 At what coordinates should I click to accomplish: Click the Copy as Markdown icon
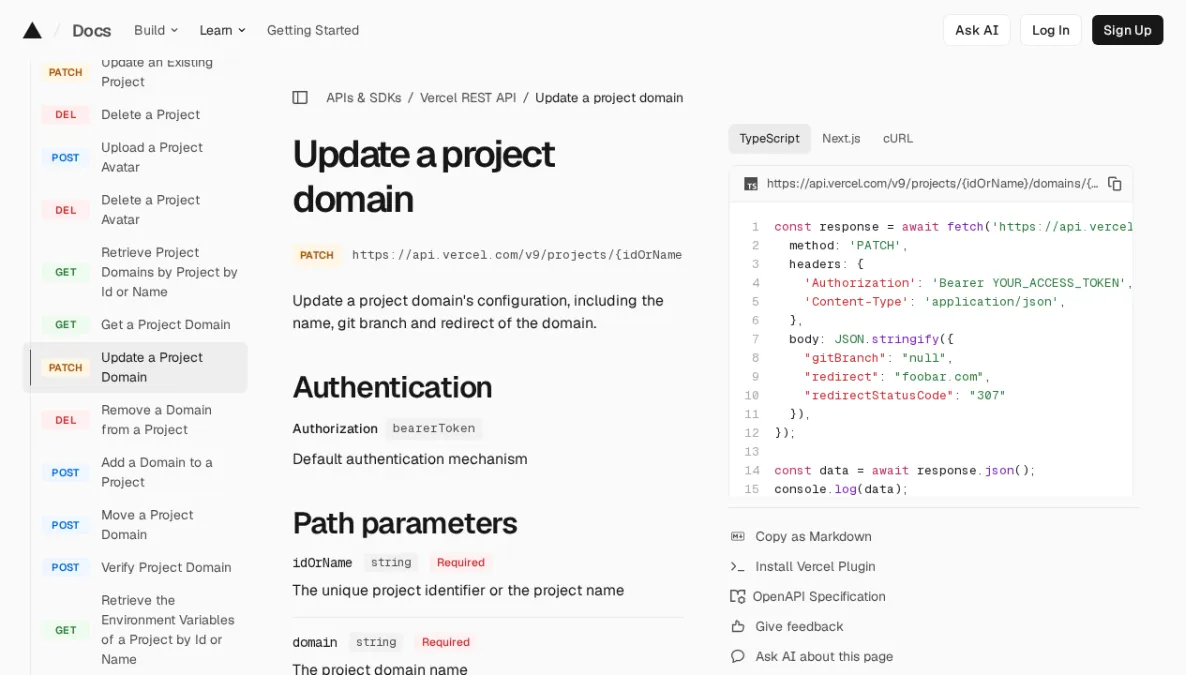click(738, 537)
